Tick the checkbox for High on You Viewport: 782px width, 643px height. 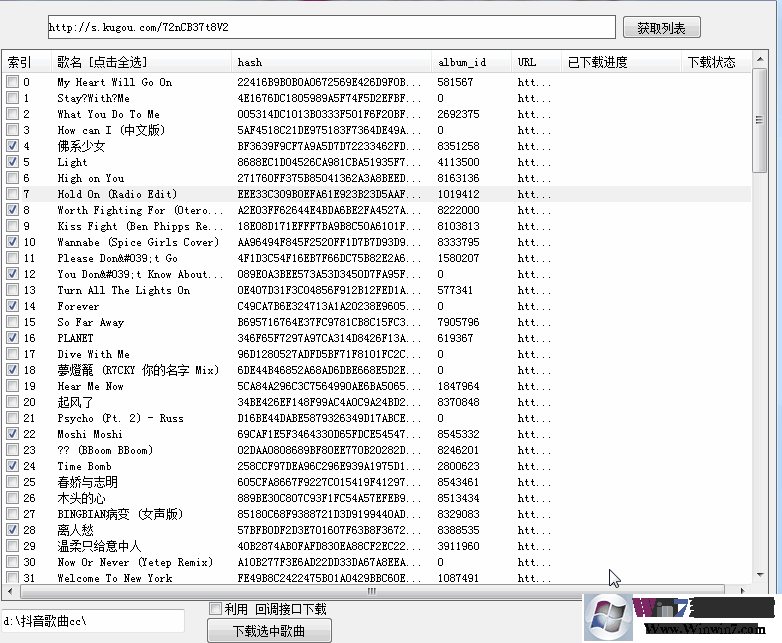12,178
